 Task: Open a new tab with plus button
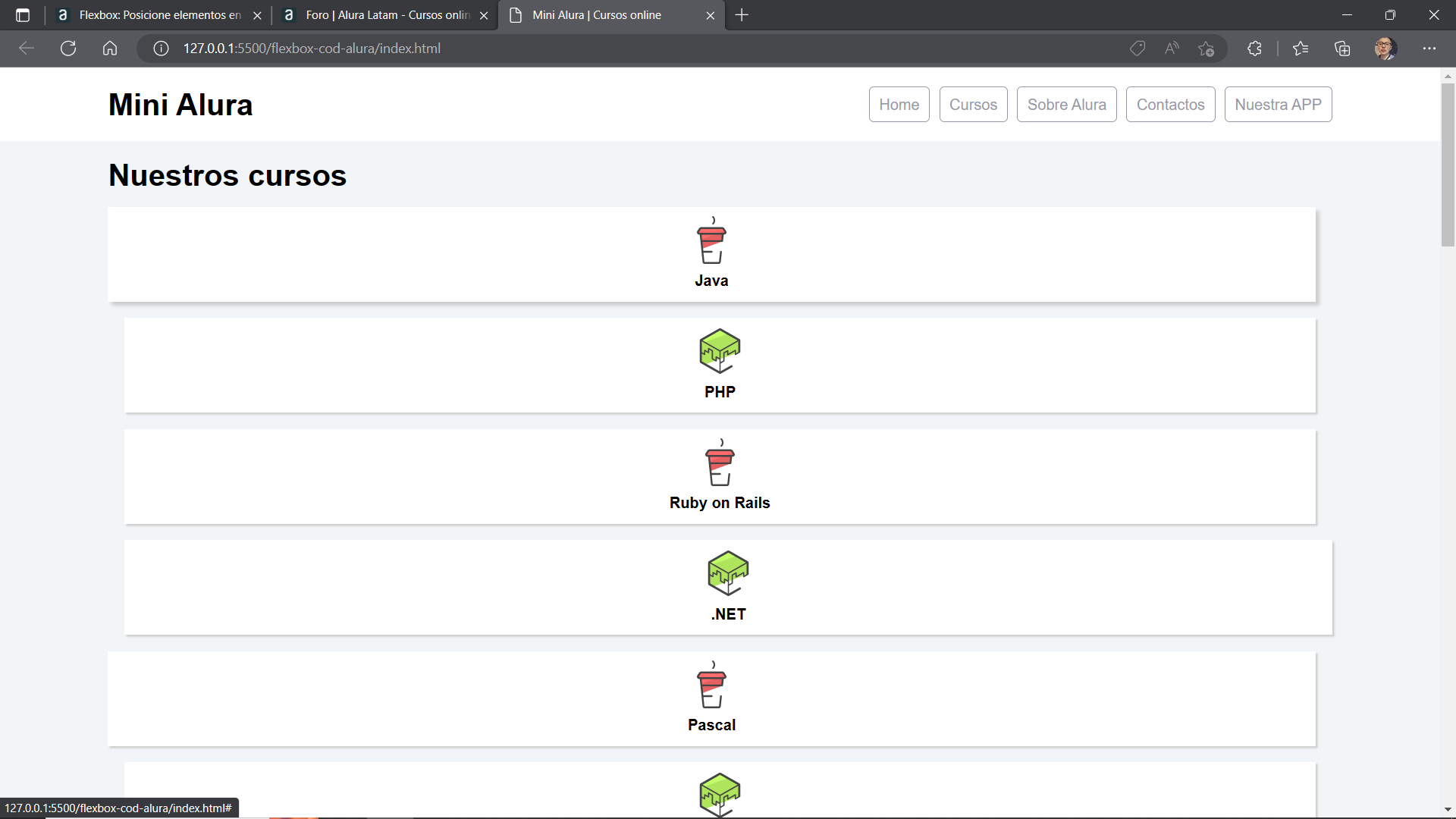pos(742,15)
